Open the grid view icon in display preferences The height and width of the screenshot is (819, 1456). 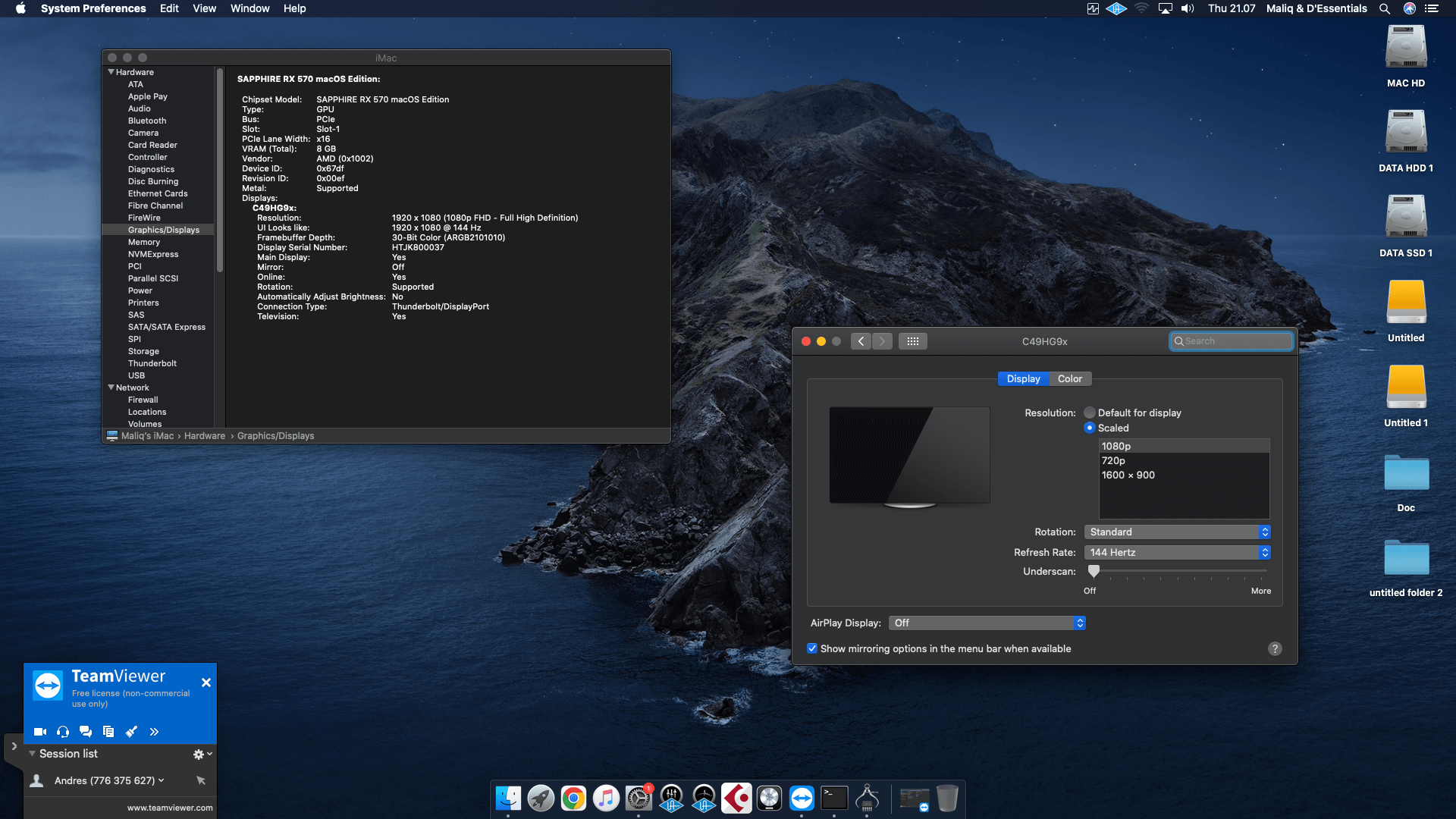[x=913, y=340]
